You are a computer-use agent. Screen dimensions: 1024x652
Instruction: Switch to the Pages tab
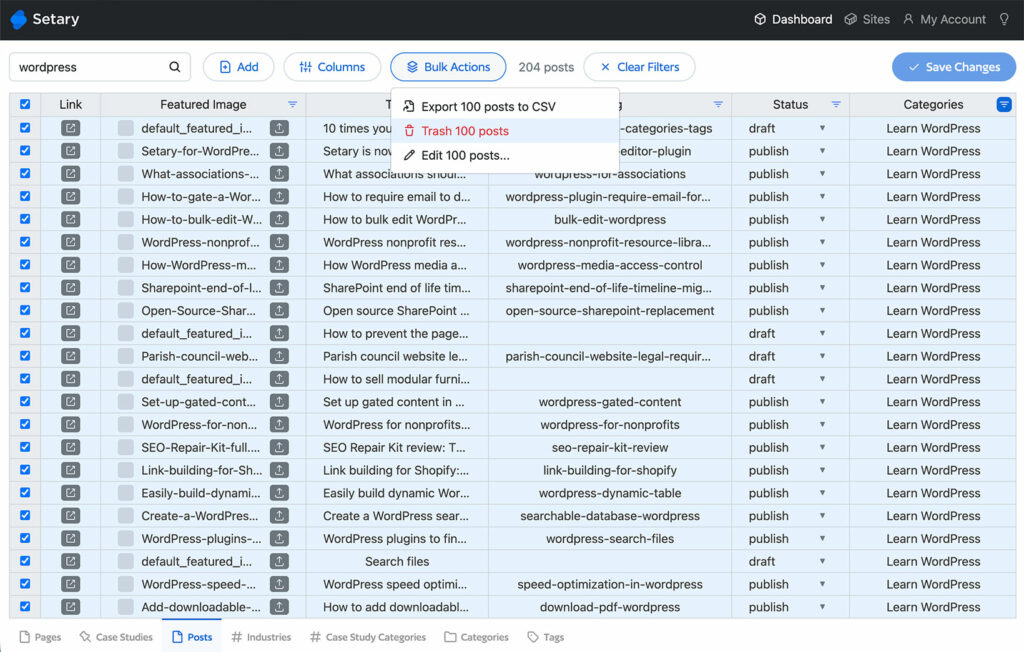point(40,637)
